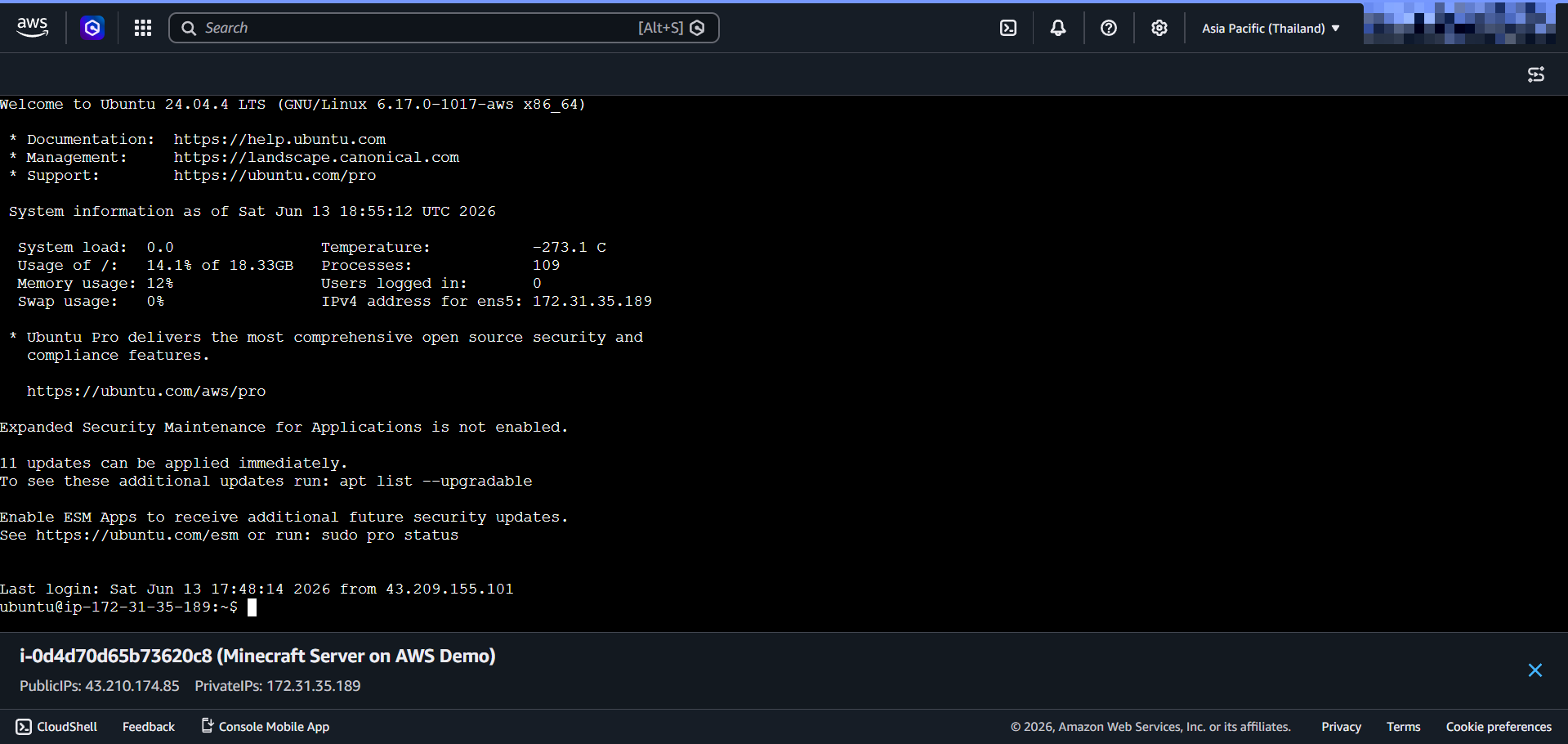This screenshot has height=744, width=1568.
Task: Open Cookie preferences
Action: pos(1499,727)
